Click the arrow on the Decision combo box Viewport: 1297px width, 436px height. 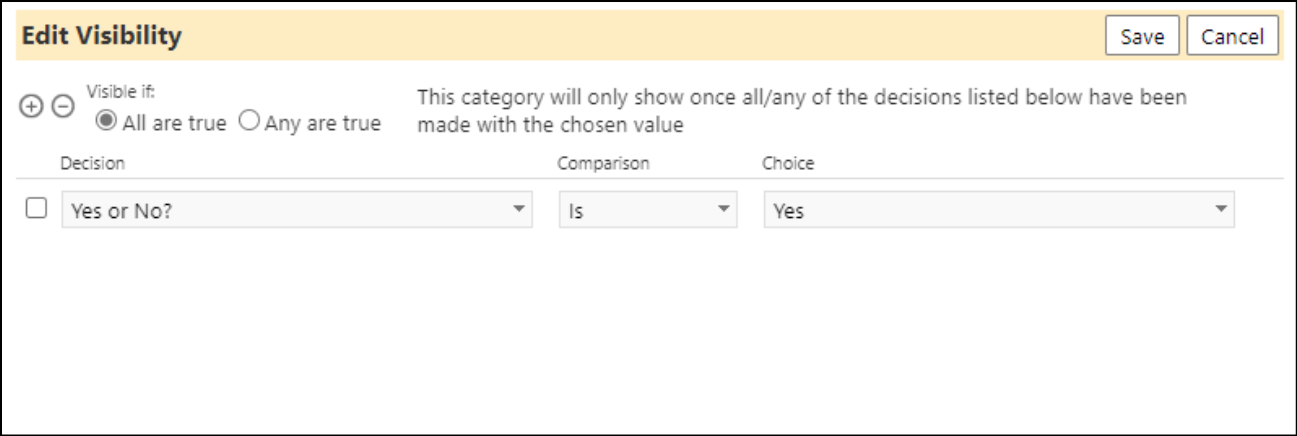[x=518, y=210]
